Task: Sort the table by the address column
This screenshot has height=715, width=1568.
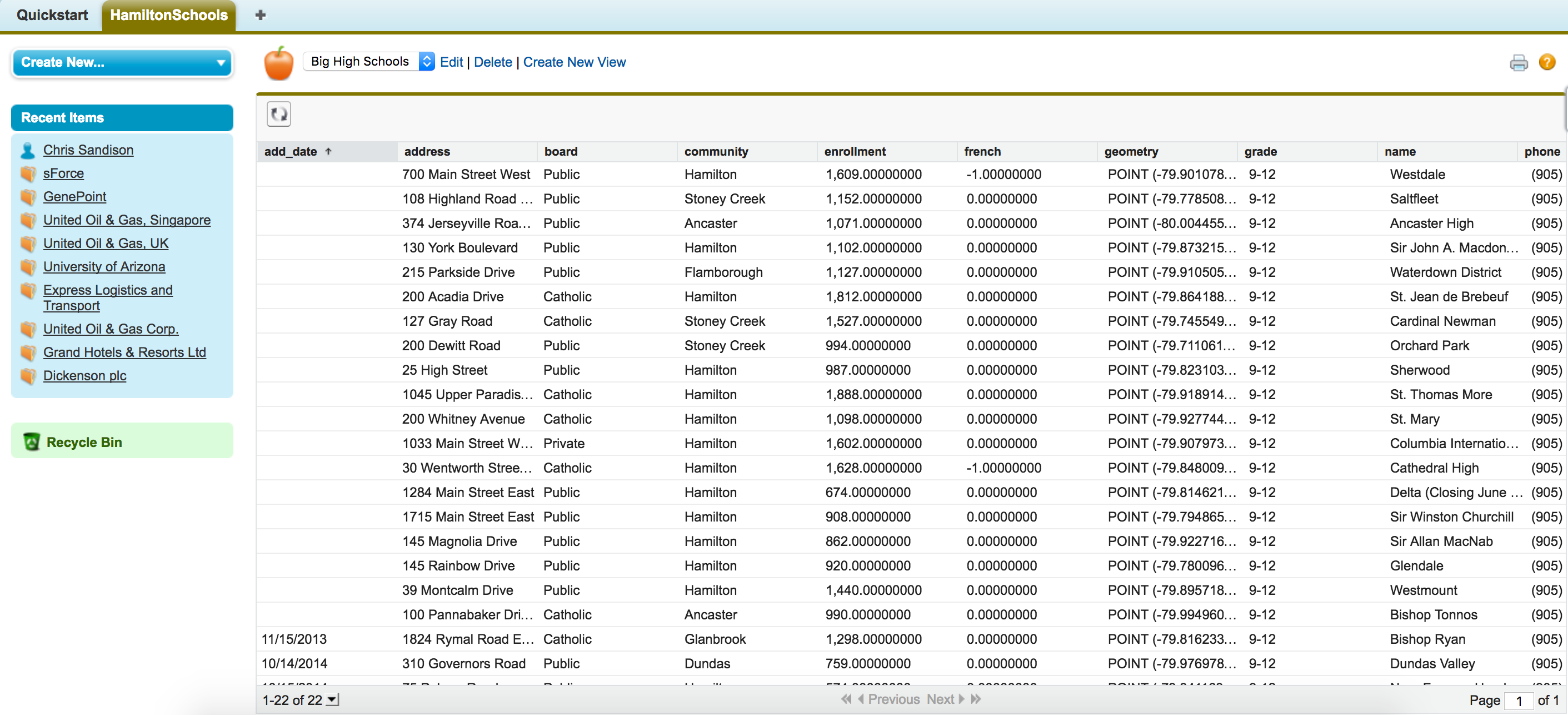Action: [x=426, y=151]
